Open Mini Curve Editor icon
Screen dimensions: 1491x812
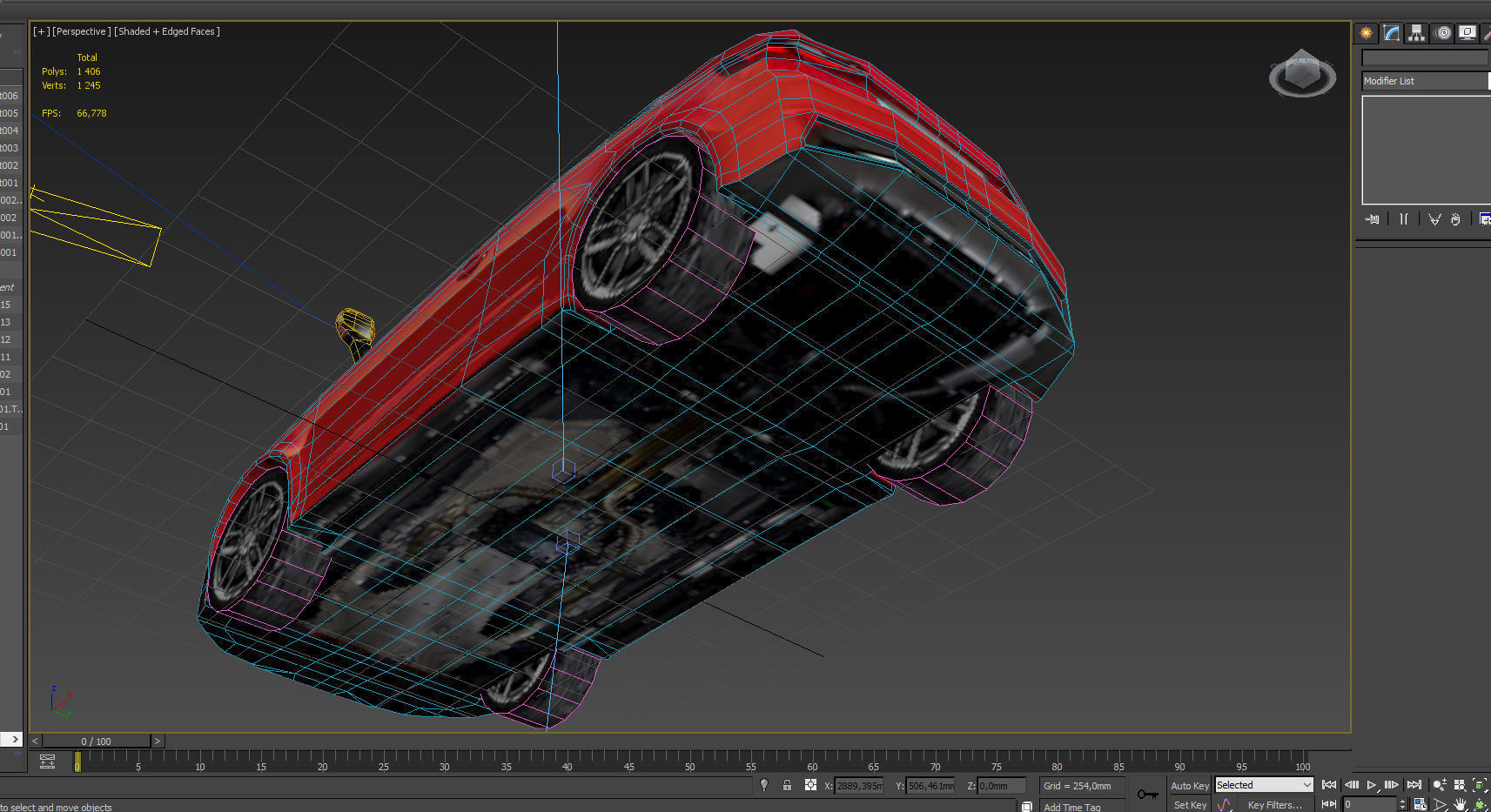pos(47,762)
